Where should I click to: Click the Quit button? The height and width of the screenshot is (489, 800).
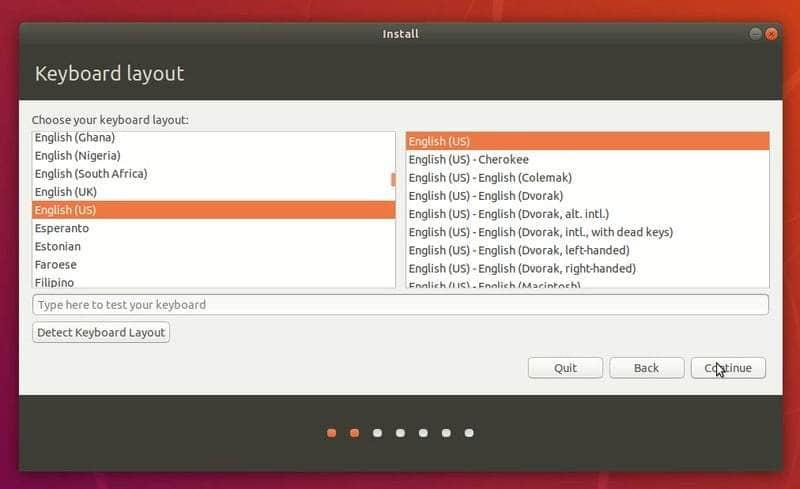[565, 368]
